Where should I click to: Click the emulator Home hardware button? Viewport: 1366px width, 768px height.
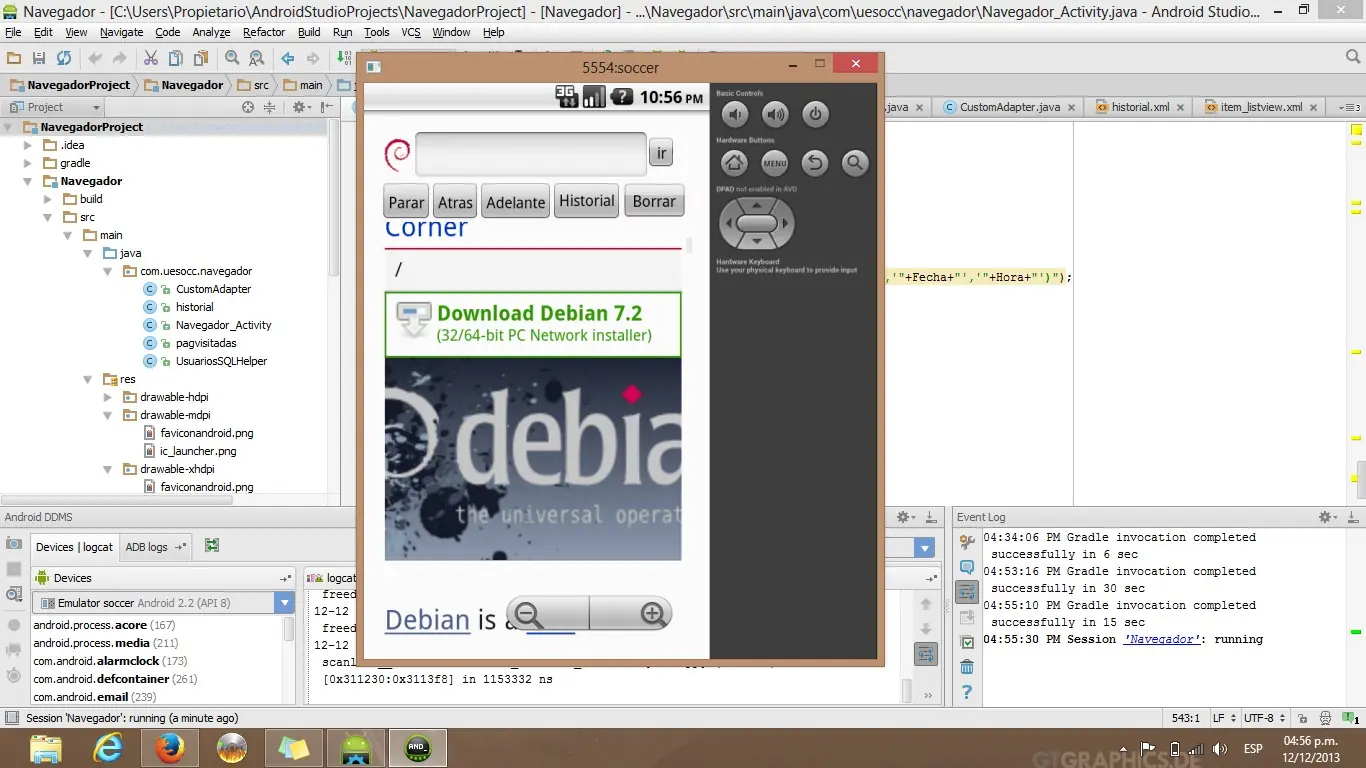click(x=734, y=163)
